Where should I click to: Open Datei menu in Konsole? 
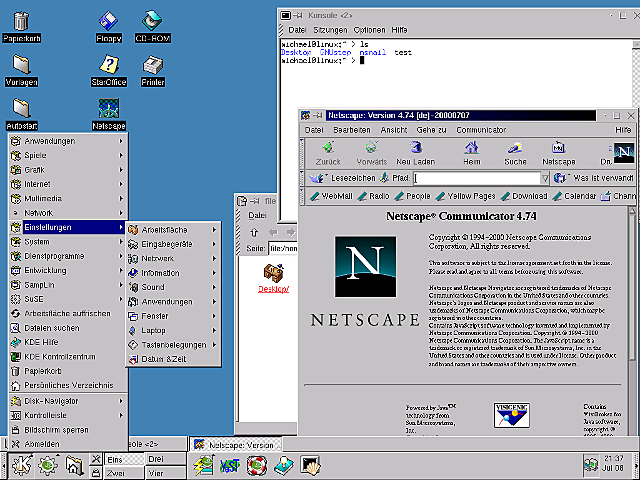[297, 30]
